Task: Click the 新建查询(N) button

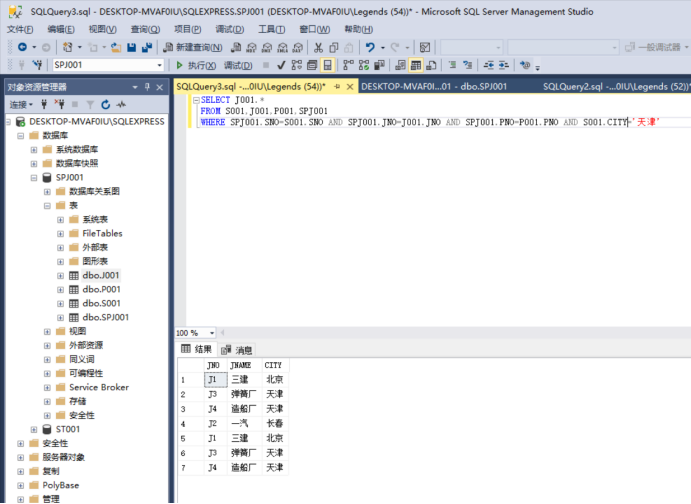Action: tap(193, 47)
